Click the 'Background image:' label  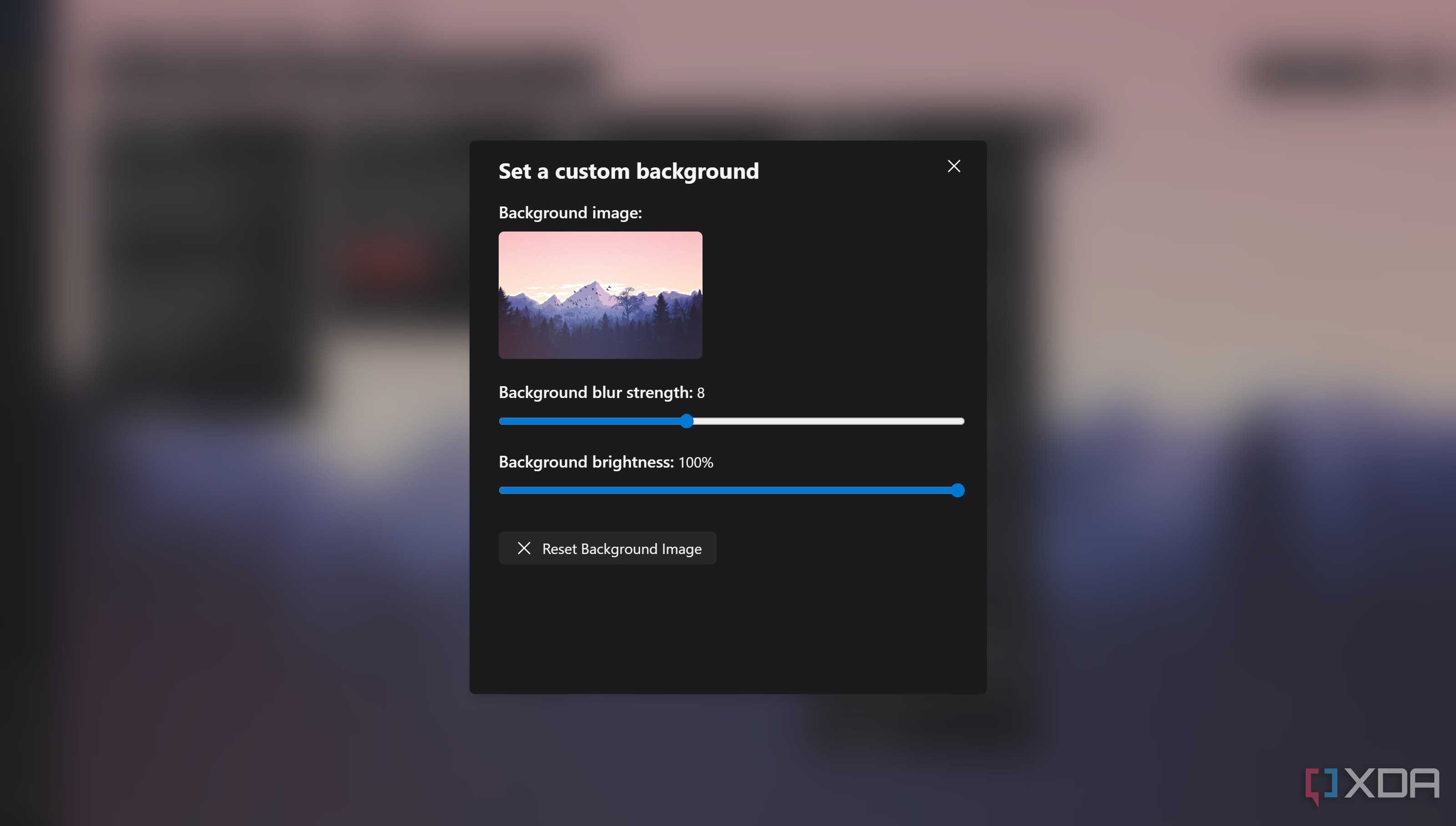click(570, 213)
